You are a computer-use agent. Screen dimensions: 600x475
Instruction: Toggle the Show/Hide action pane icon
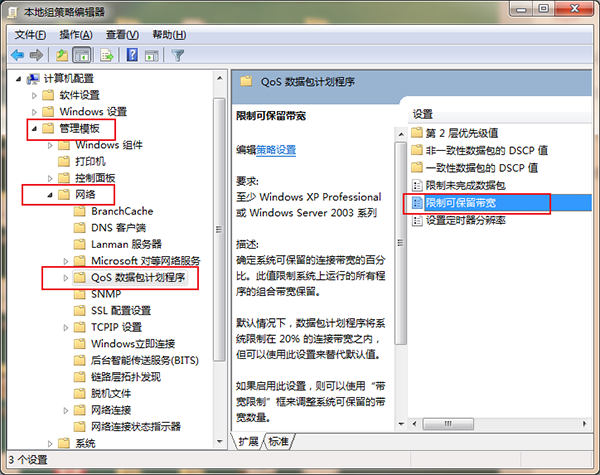pos(152,55)
